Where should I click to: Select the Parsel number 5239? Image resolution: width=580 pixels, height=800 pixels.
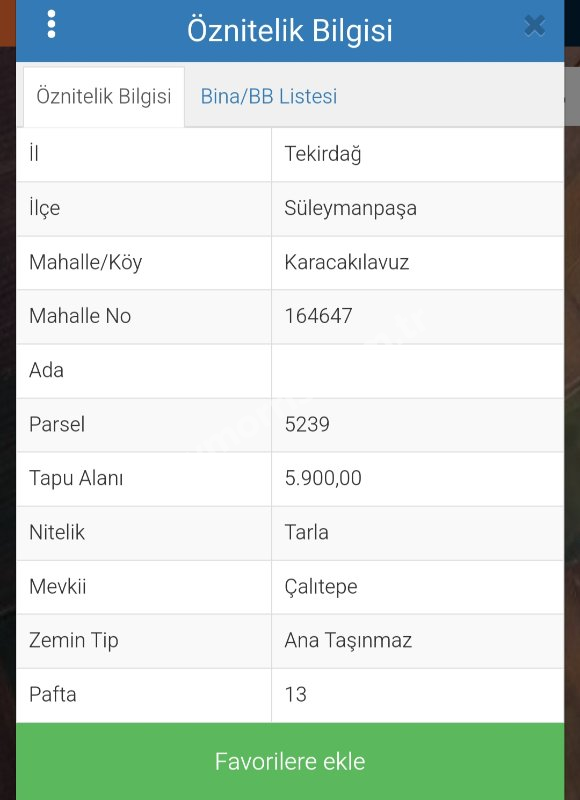[x=307, y=424]
